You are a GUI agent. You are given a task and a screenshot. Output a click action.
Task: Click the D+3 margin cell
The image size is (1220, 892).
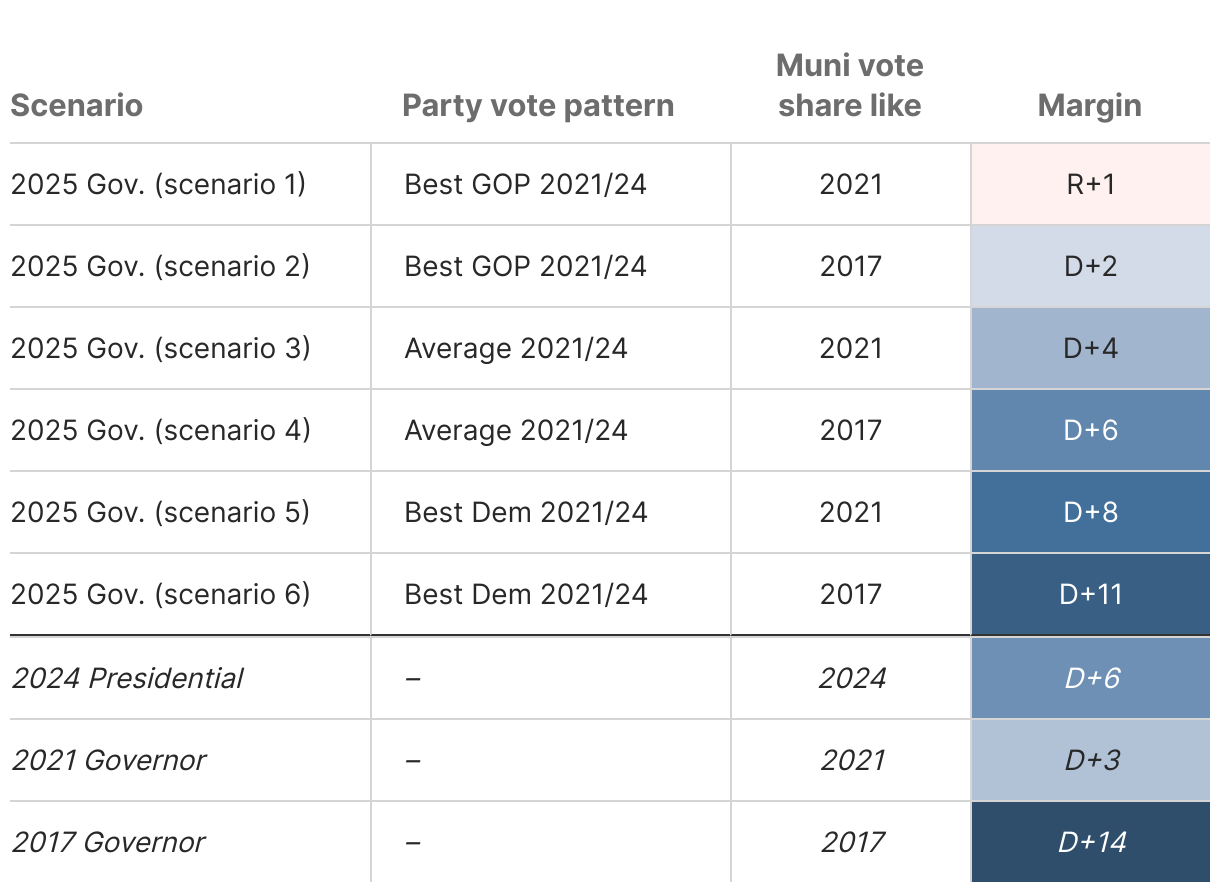click(x=1090, y=760)
